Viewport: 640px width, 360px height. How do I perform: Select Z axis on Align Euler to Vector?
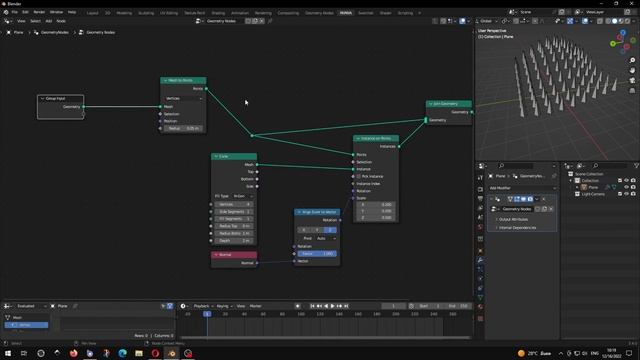point(330,230)
